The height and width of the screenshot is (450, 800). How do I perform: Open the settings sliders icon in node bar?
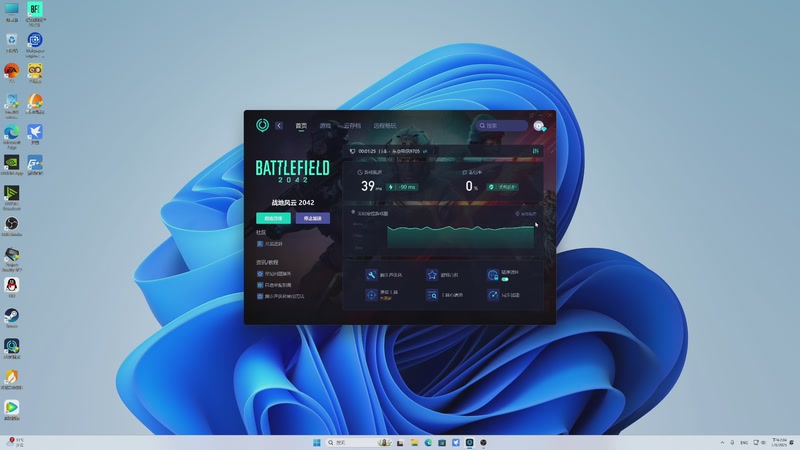tap(535, 151)
